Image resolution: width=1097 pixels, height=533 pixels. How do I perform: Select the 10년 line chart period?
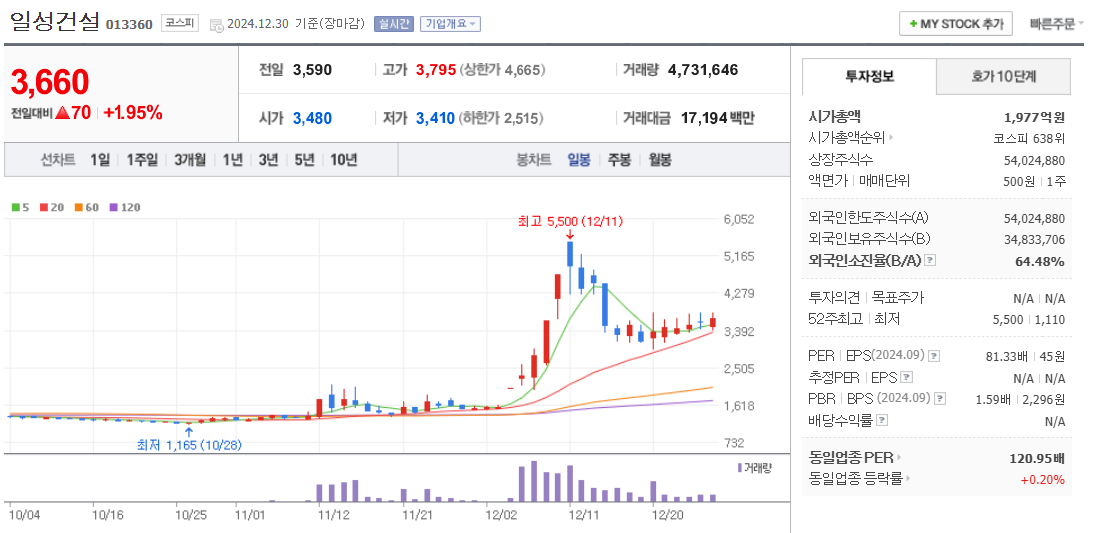pyautogui.click(x=344, y=159)
